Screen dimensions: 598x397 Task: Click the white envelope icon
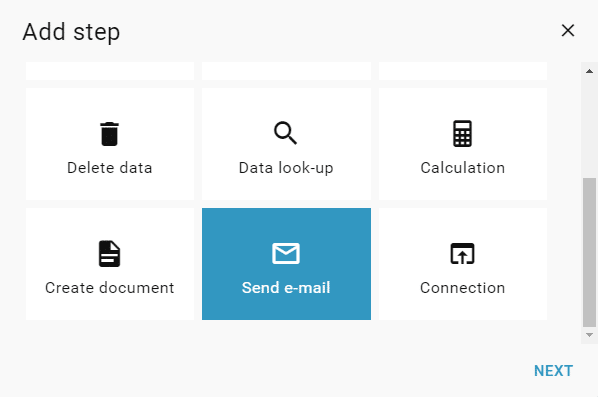pos(286,253)
